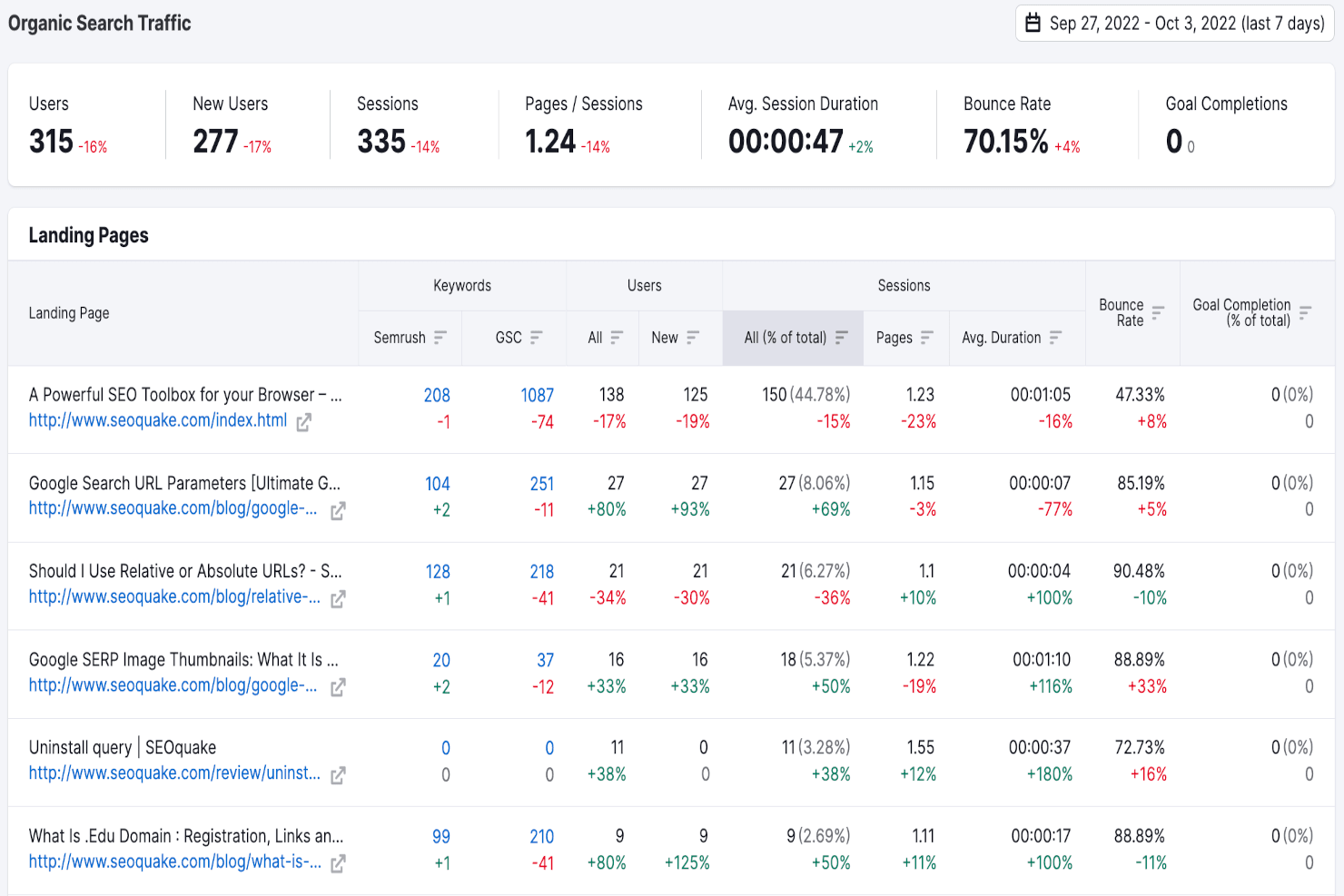Click Semrush keyword count 208
The width and height of the screenshot is (1344, 896).
click(x=437, y=395)
